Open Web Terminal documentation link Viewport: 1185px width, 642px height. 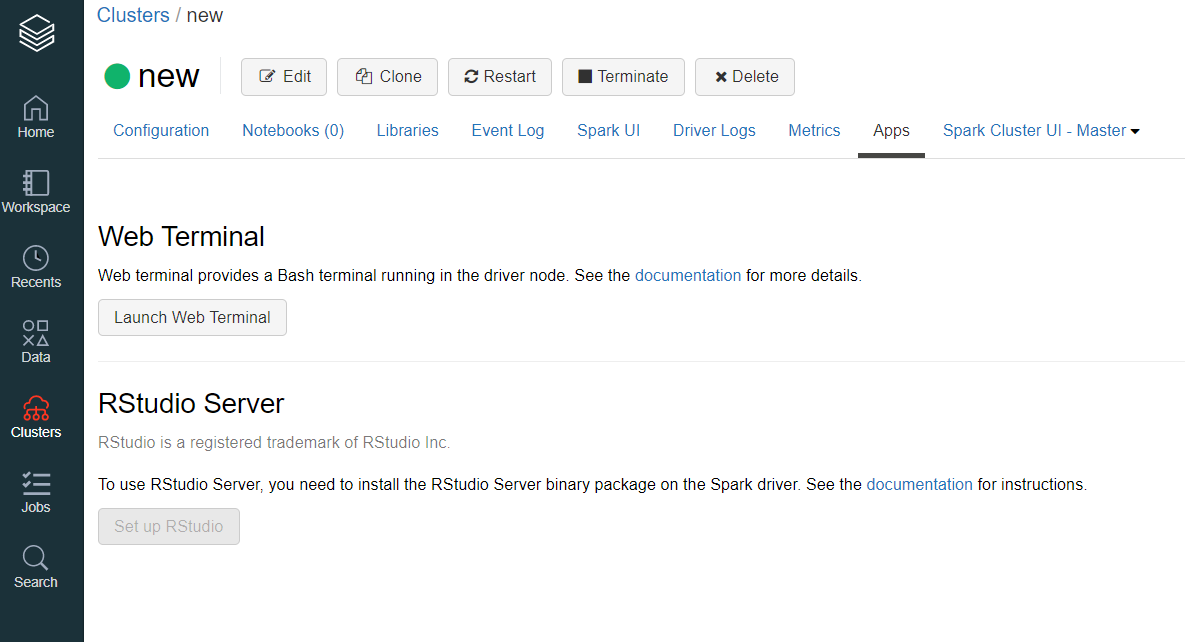[x=688, y=275]
